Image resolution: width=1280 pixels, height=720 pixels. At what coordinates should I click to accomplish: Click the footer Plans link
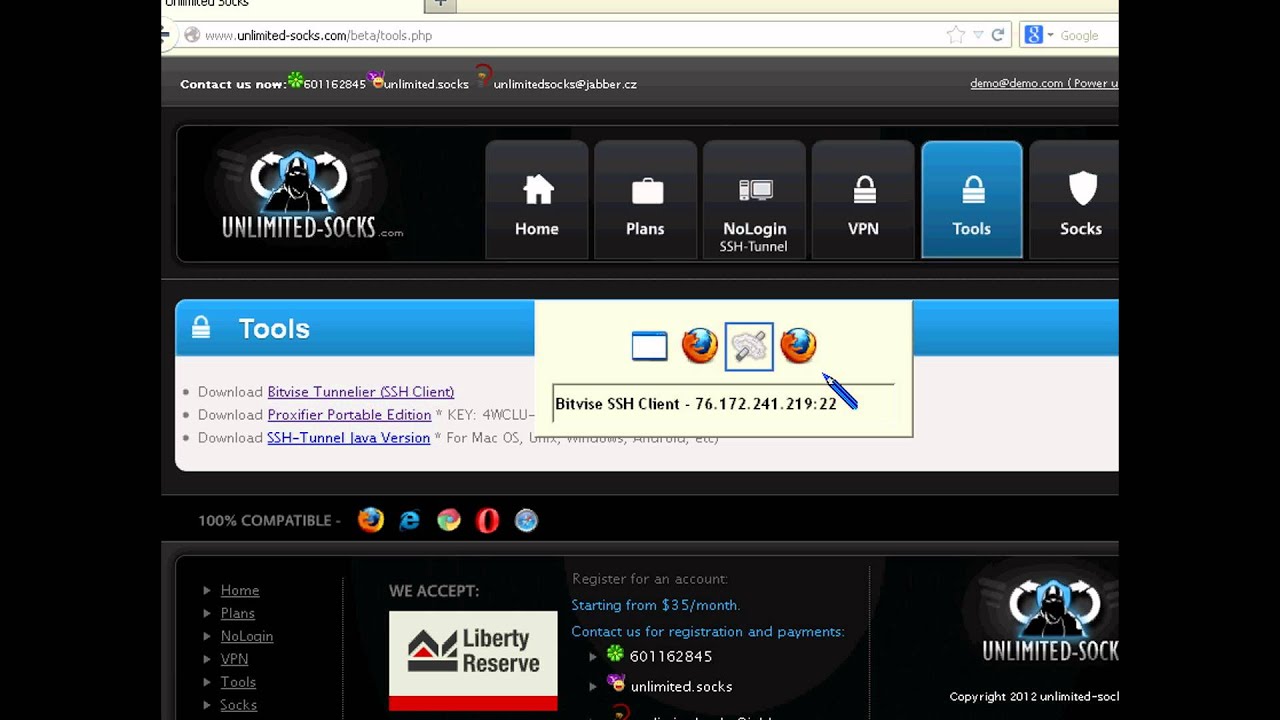click(x=238, y=613)
